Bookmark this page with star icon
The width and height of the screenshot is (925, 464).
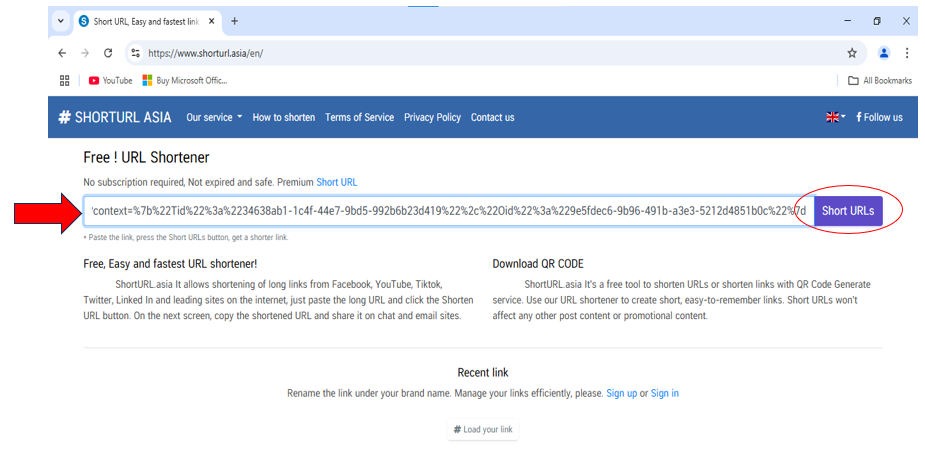[852, 53]
